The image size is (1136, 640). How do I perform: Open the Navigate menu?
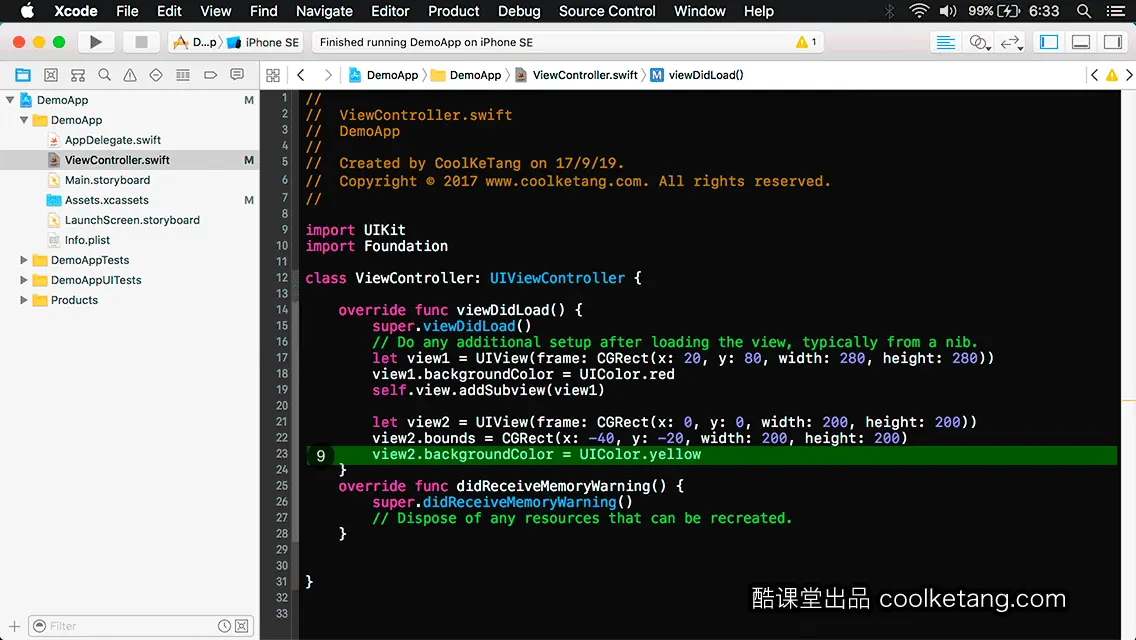click(324, 11)
